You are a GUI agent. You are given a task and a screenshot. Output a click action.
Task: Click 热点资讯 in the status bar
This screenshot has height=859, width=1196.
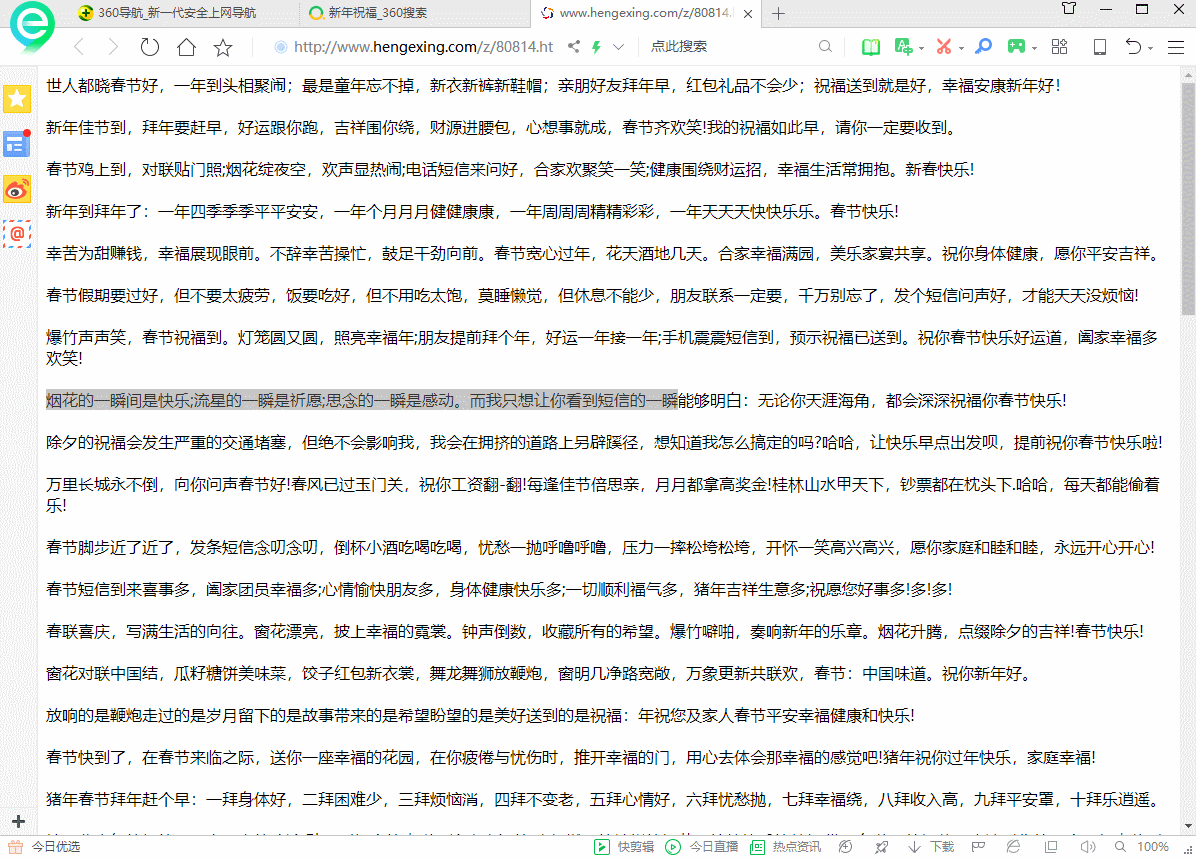[x=790, y=847]
